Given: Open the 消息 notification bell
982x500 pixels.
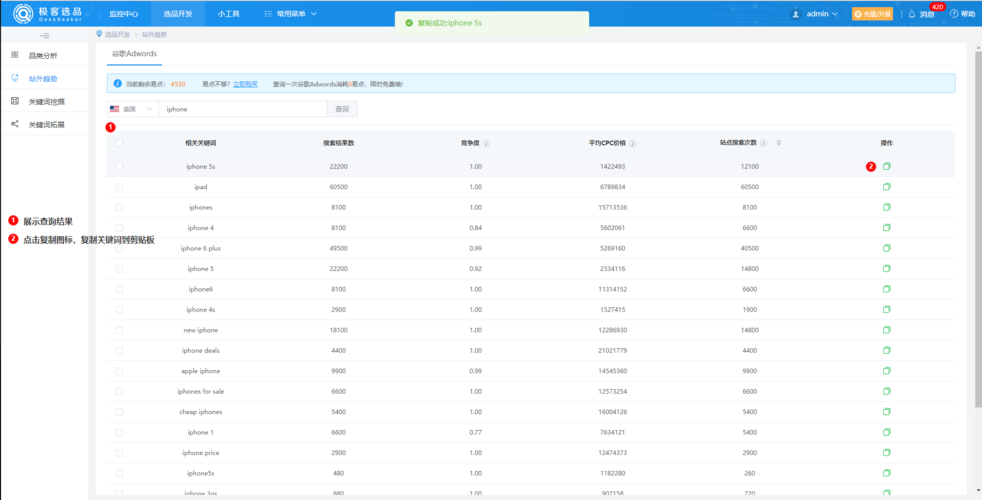Looking at the screenshot, I should point(912,14).
